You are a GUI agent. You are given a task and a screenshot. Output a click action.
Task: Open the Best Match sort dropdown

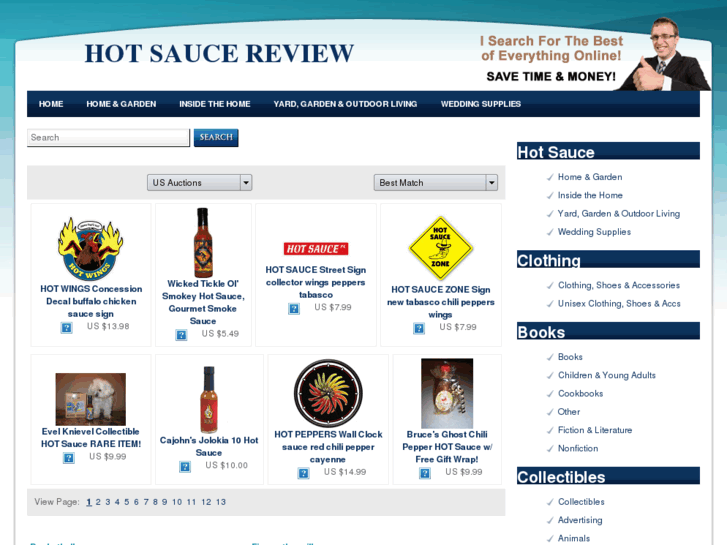pos(436,183)
